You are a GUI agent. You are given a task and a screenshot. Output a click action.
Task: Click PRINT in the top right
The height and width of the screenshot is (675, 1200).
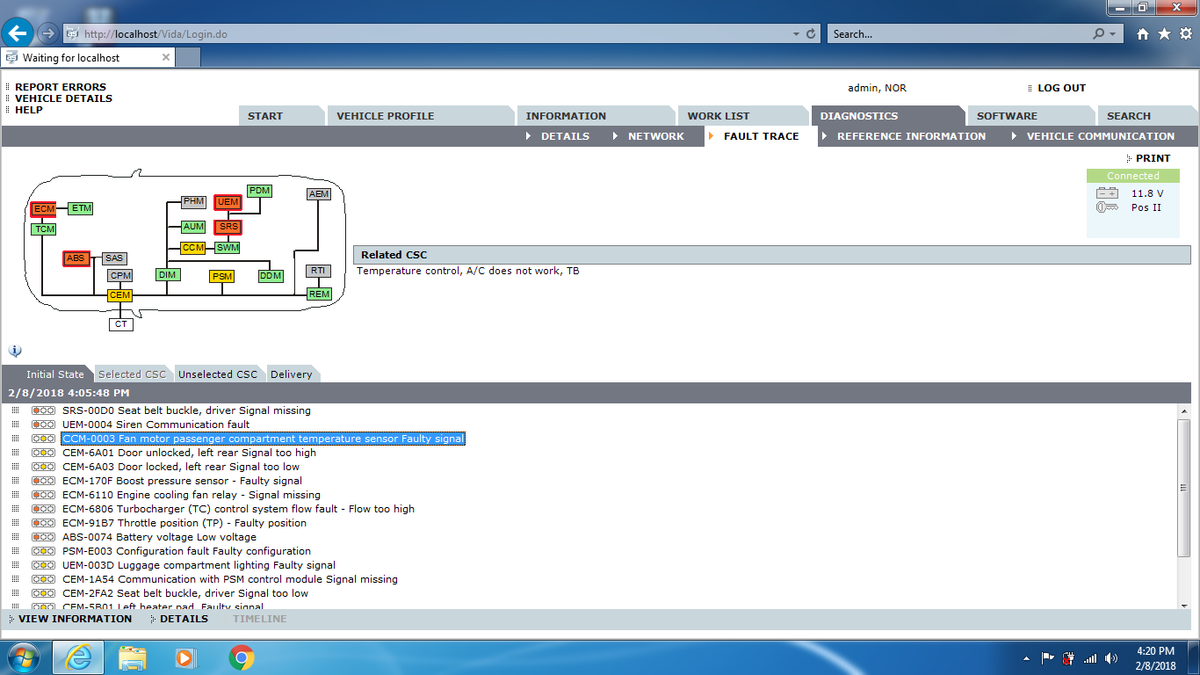pyautogui.click(x=1152, y=158)
